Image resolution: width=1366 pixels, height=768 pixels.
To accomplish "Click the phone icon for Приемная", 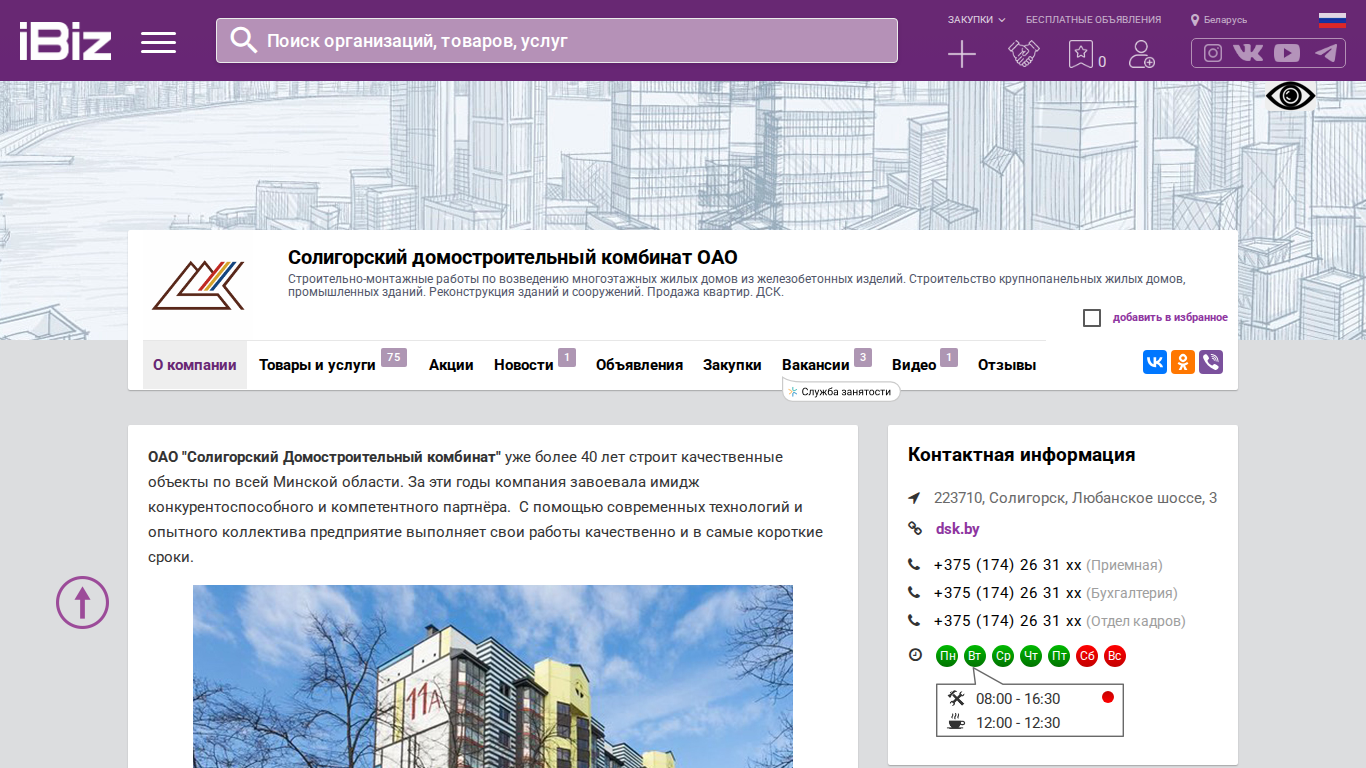I will (914, 565).
